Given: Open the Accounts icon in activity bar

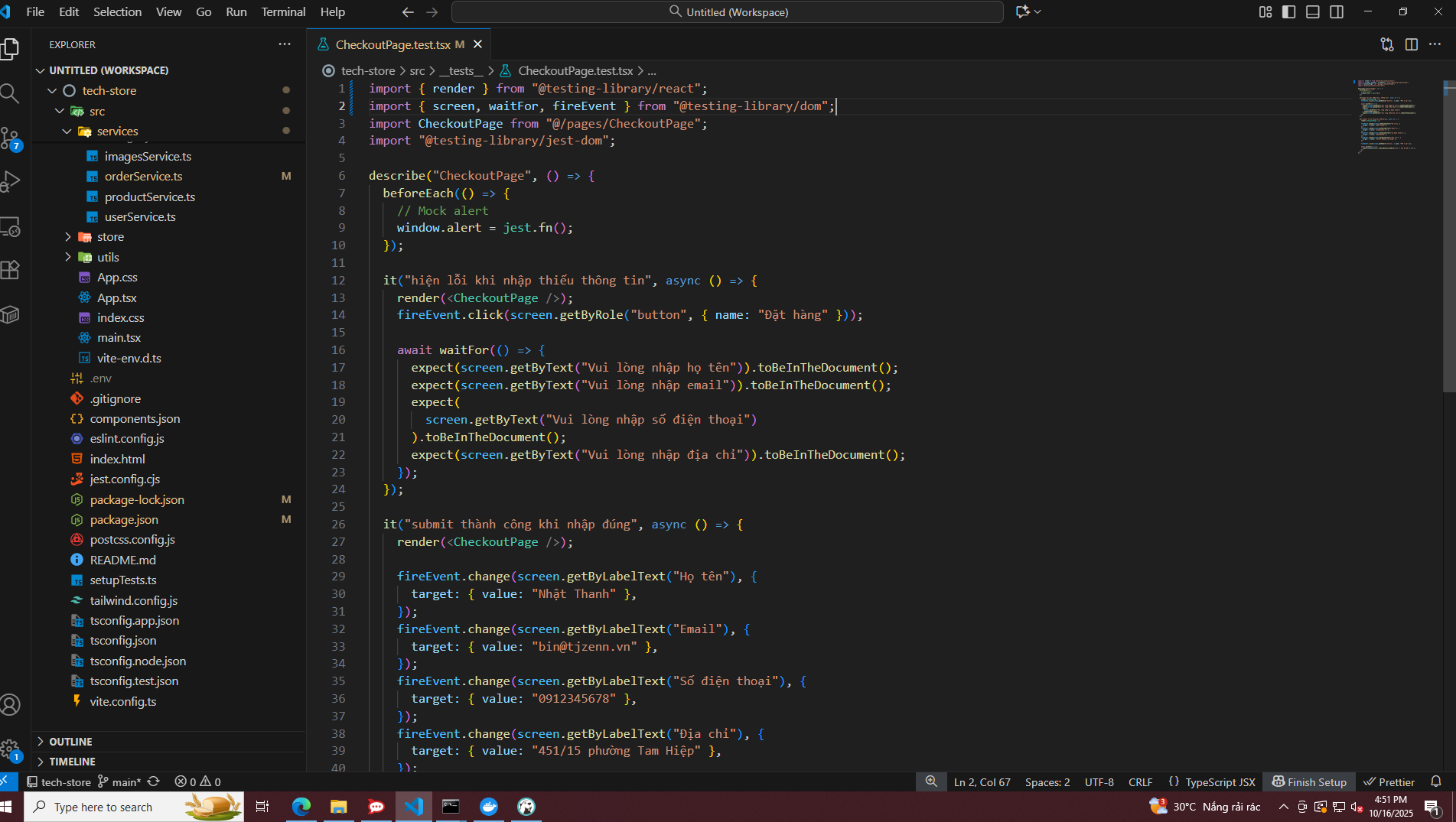Looking at the screenshot, I should [11, 704].
